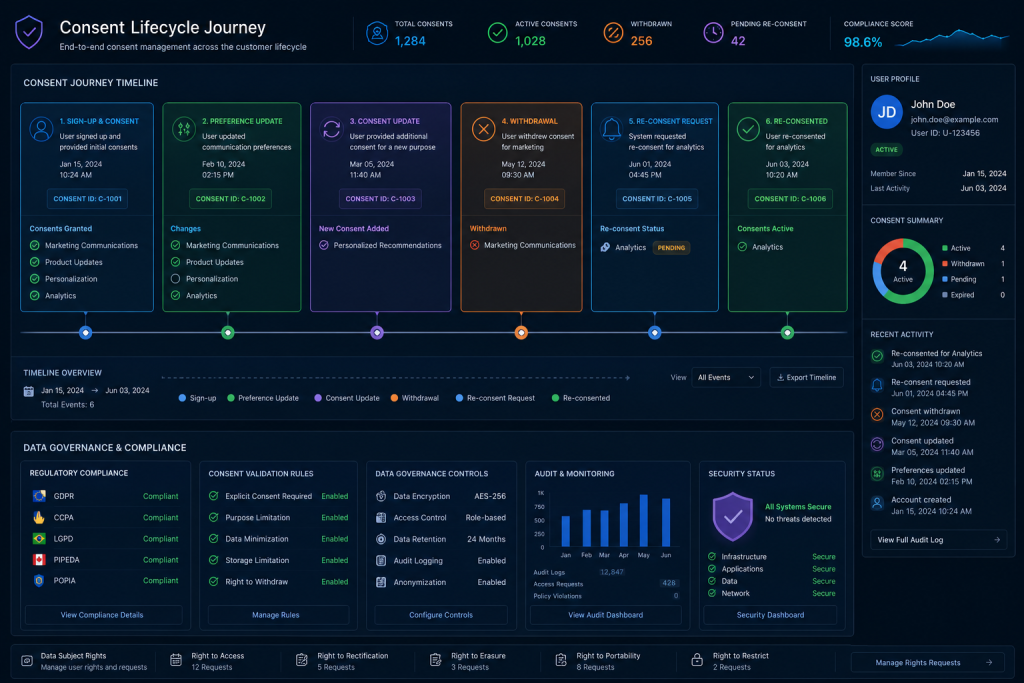Click the Data Encryption icon
This screenshot has height=683, width=1024.
tap(381, 496)
